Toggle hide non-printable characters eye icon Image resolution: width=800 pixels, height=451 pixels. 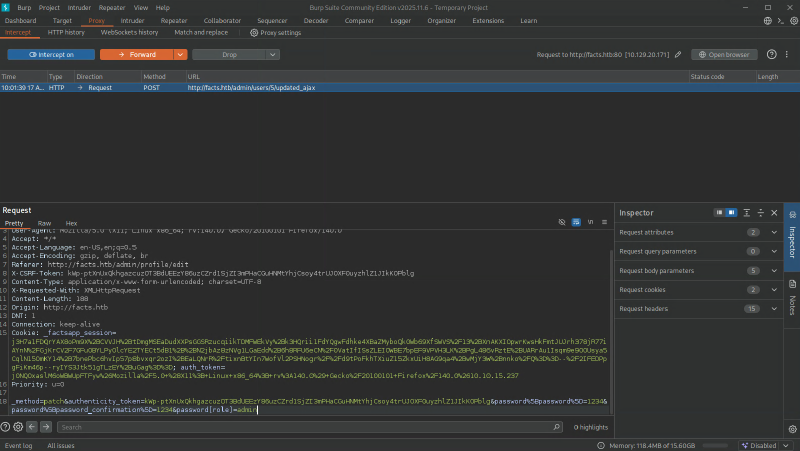(562, 222)
